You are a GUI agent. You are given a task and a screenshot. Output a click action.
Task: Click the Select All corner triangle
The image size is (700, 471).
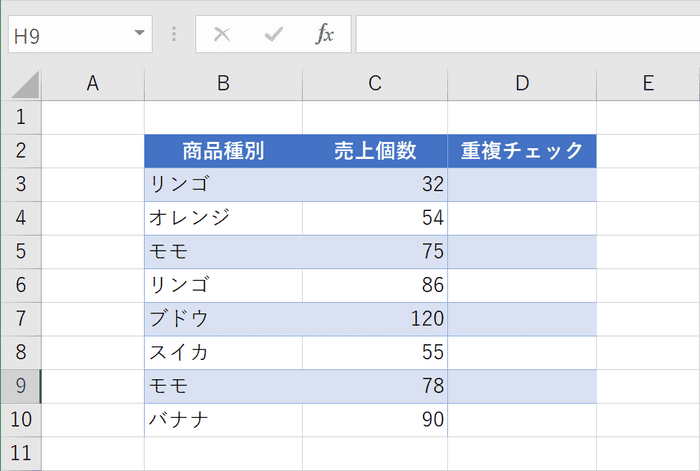click(25, 85)
